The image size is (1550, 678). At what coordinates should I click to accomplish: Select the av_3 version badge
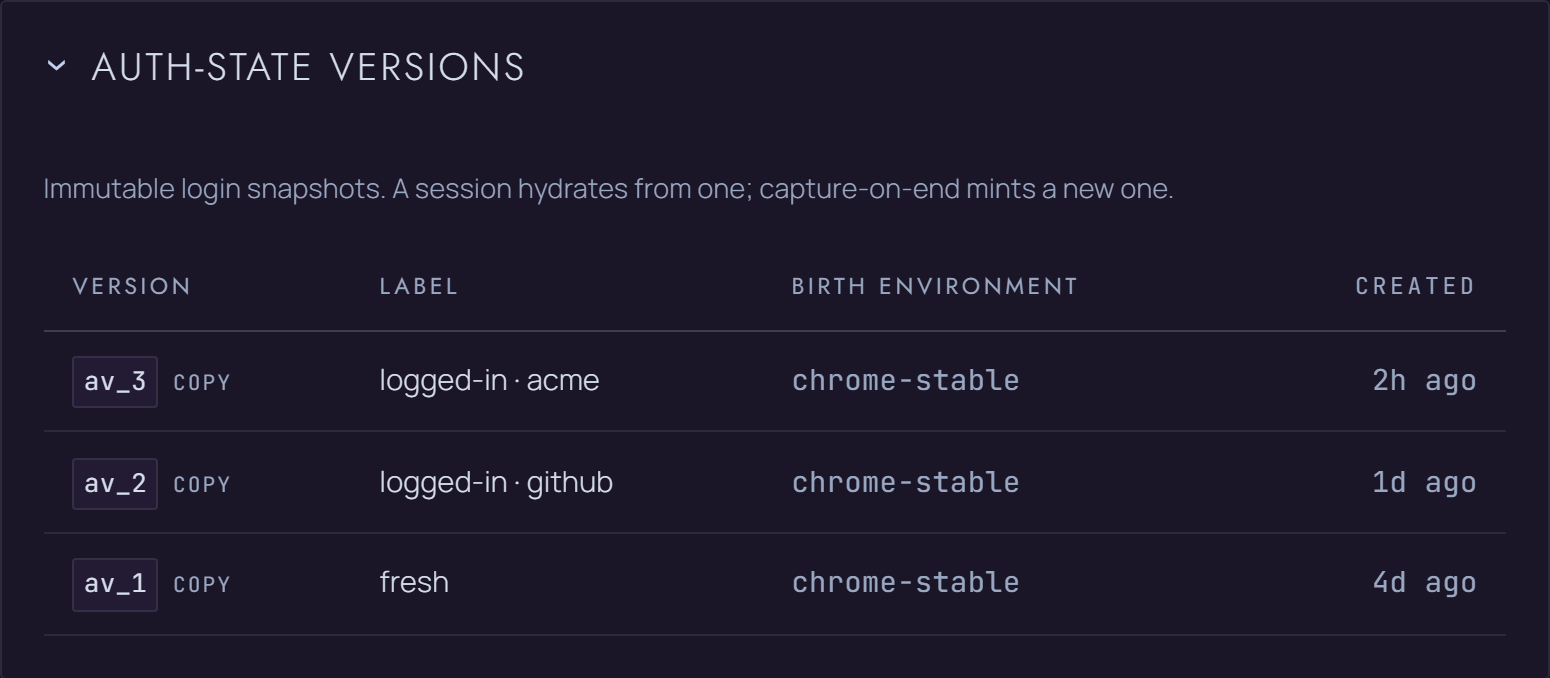(x=115, y=382)
